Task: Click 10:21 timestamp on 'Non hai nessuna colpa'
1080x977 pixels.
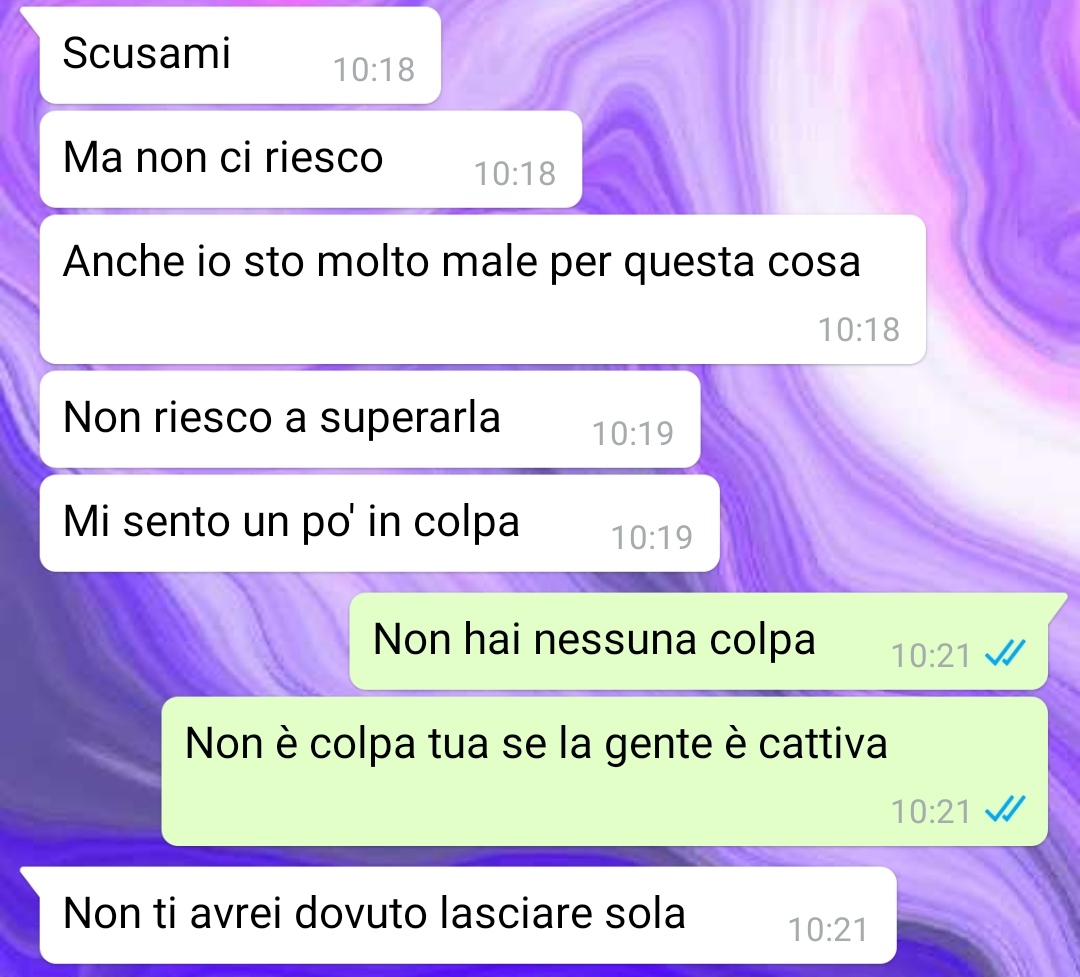Action: click(931, 655)
